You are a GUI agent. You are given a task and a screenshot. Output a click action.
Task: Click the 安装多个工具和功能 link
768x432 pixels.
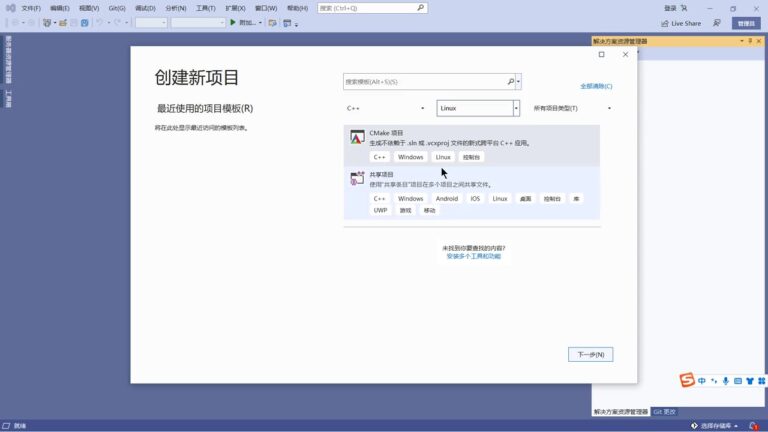tap(474, 256)
